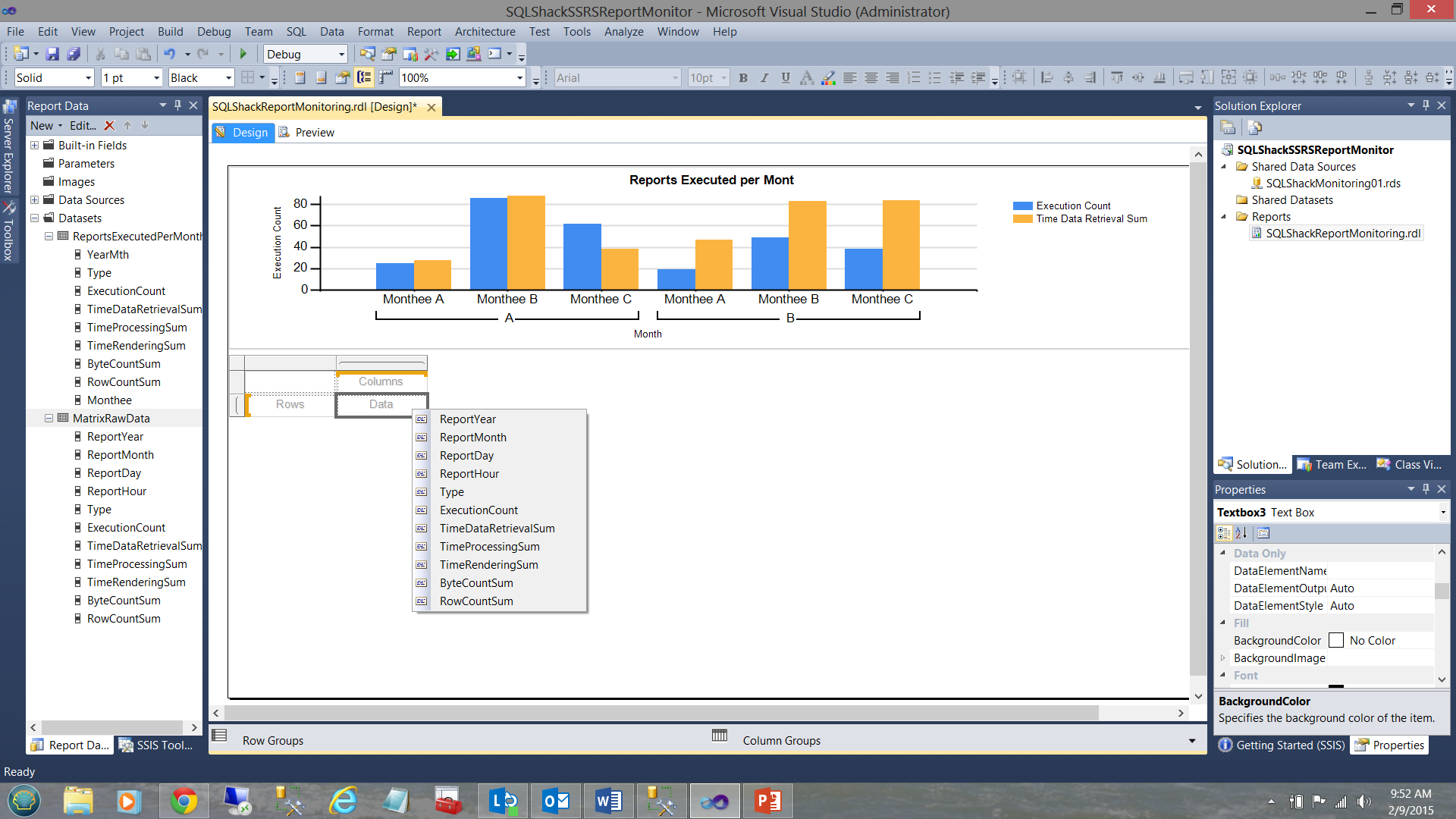This screenshot has height=819, width=1456.
Task: Toggle the Ruler button in the report toolbar
Action: pos(386,77)
